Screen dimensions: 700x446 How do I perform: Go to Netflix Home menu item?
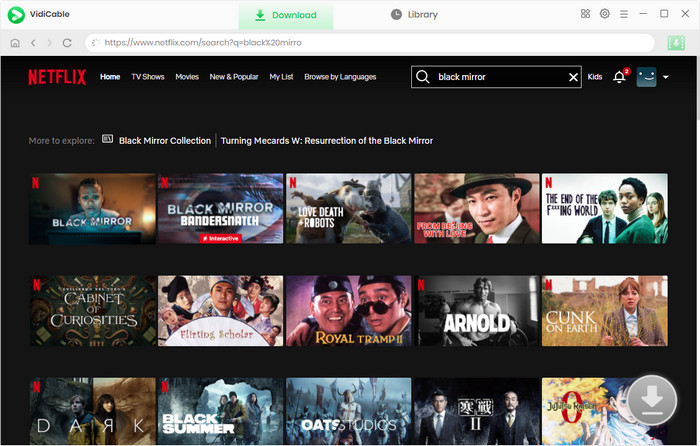coord(110,77)
